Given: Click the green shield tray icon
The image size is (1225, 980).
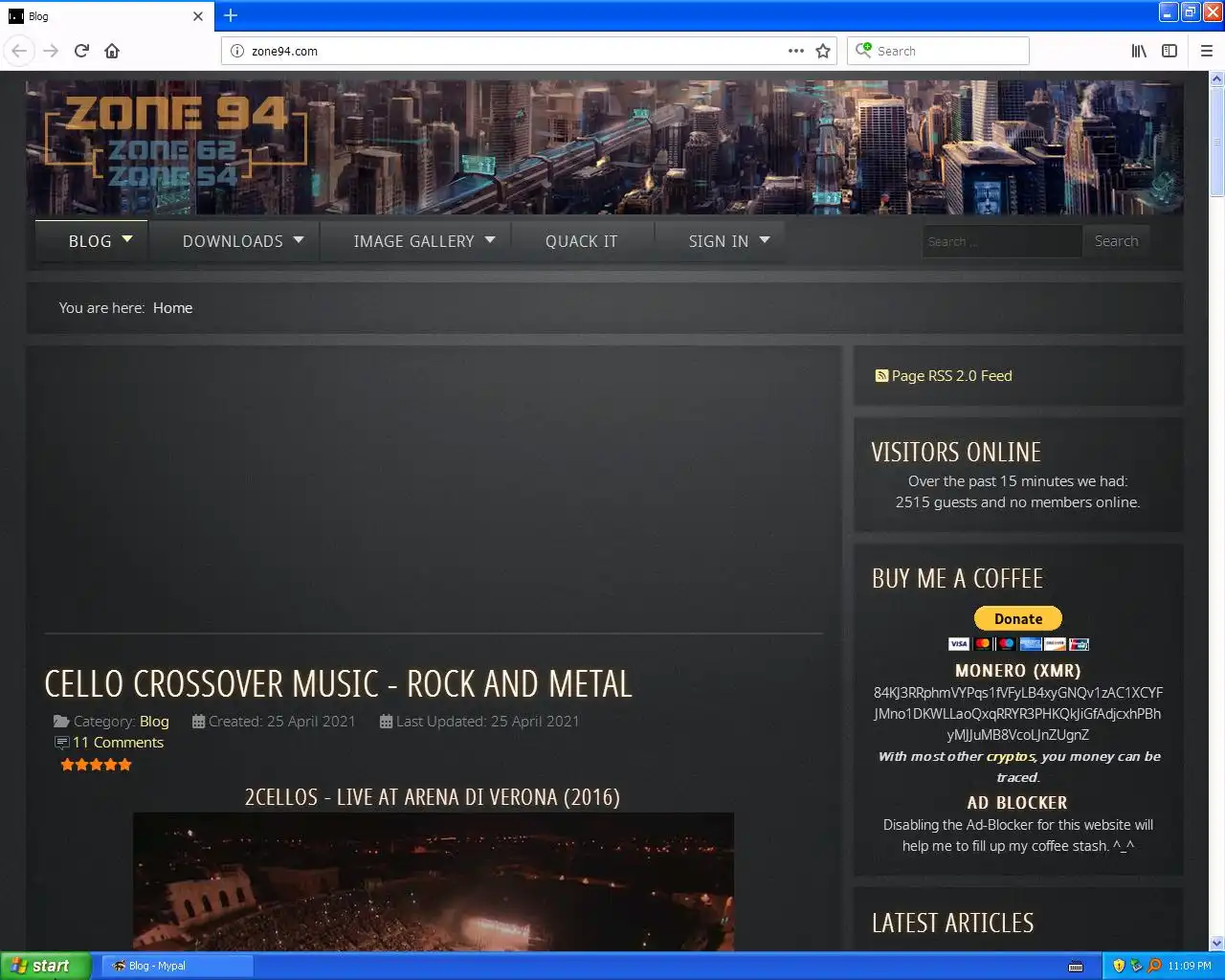Looking at the screenshot, I should click(x=1136, y=966).
